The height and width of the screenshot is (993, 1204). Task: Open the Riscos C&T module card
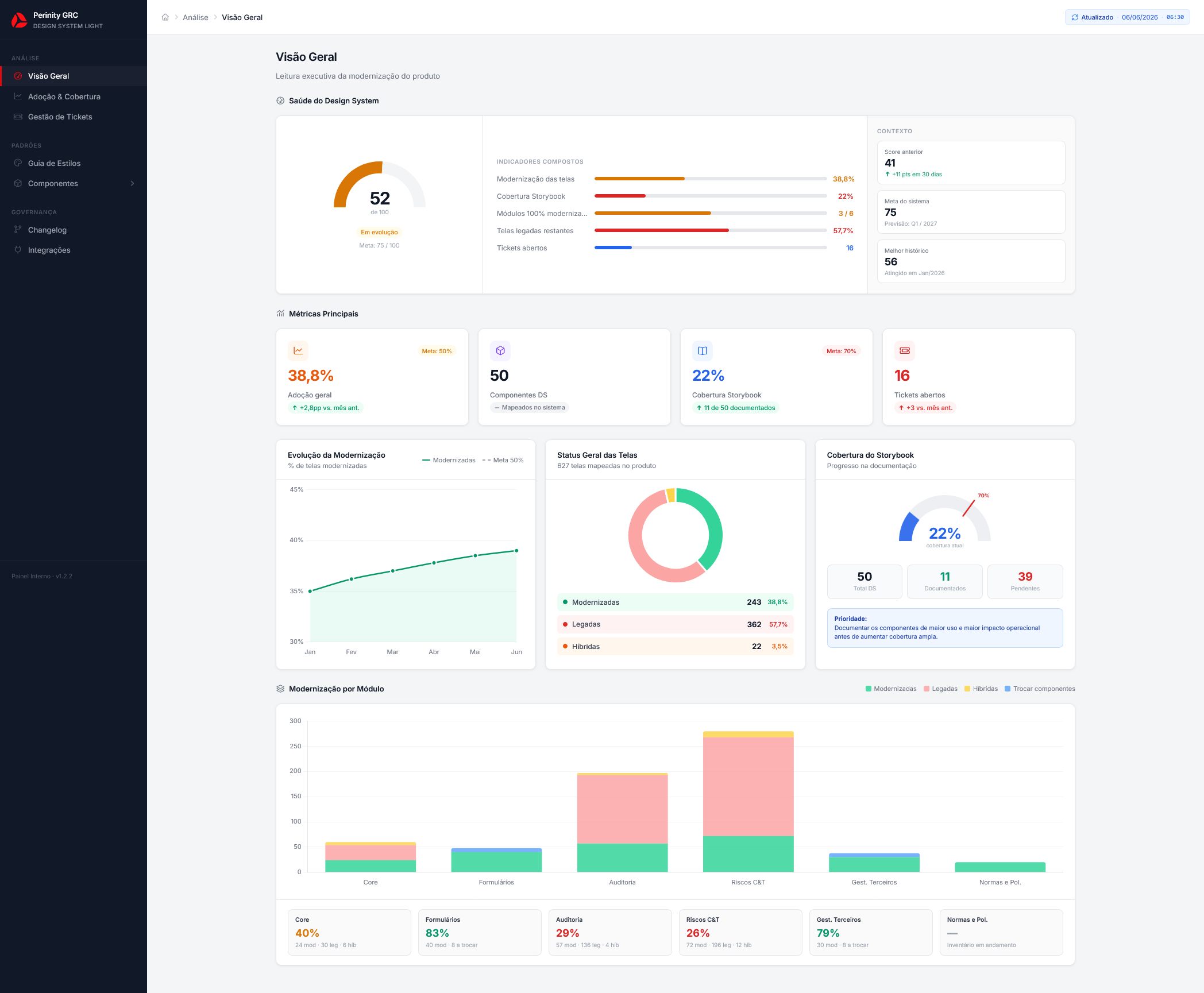click(740, 932)
